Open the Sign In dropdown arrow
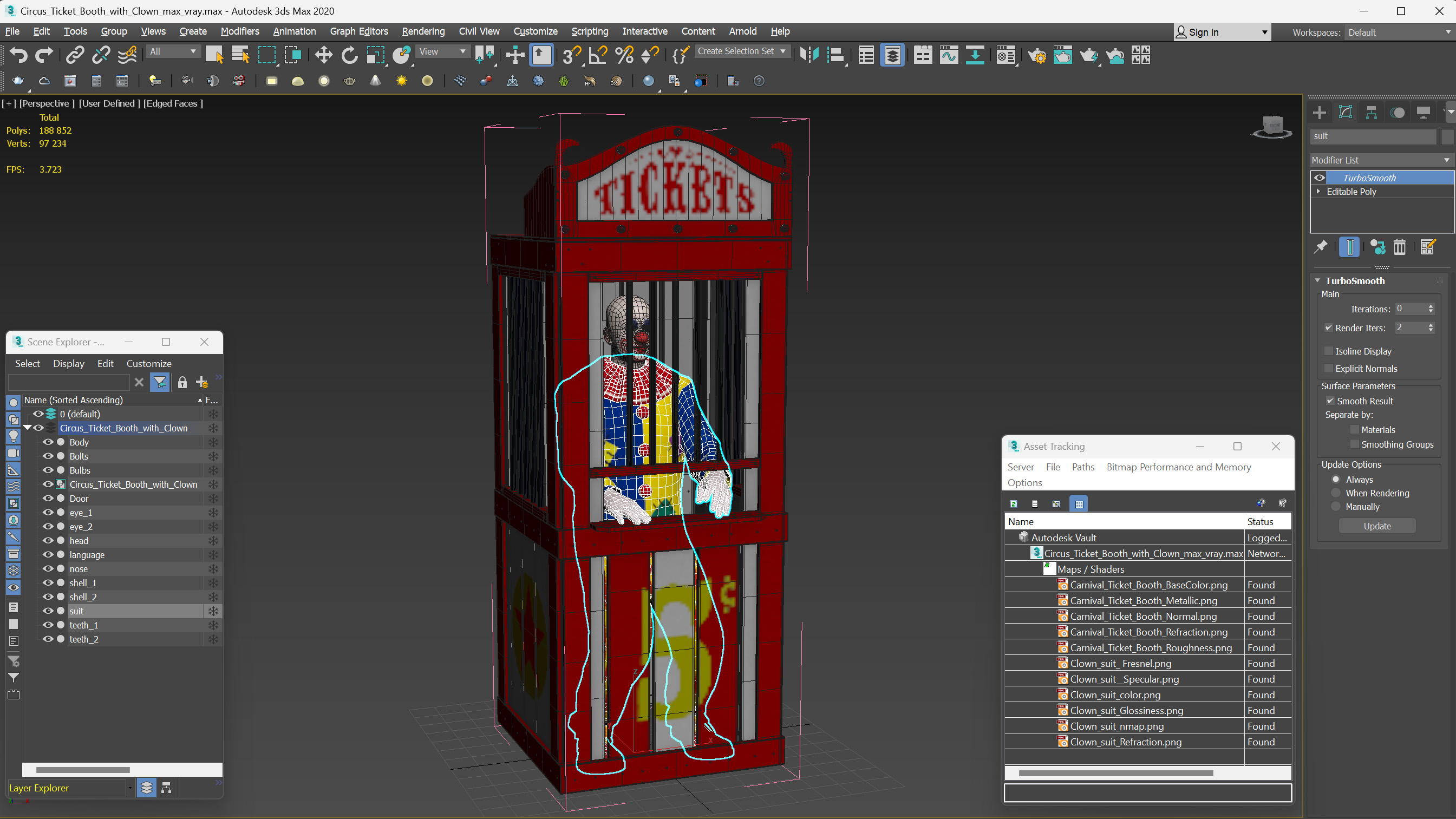This screenshot has width=1456, height=819. click(1264, 32)
